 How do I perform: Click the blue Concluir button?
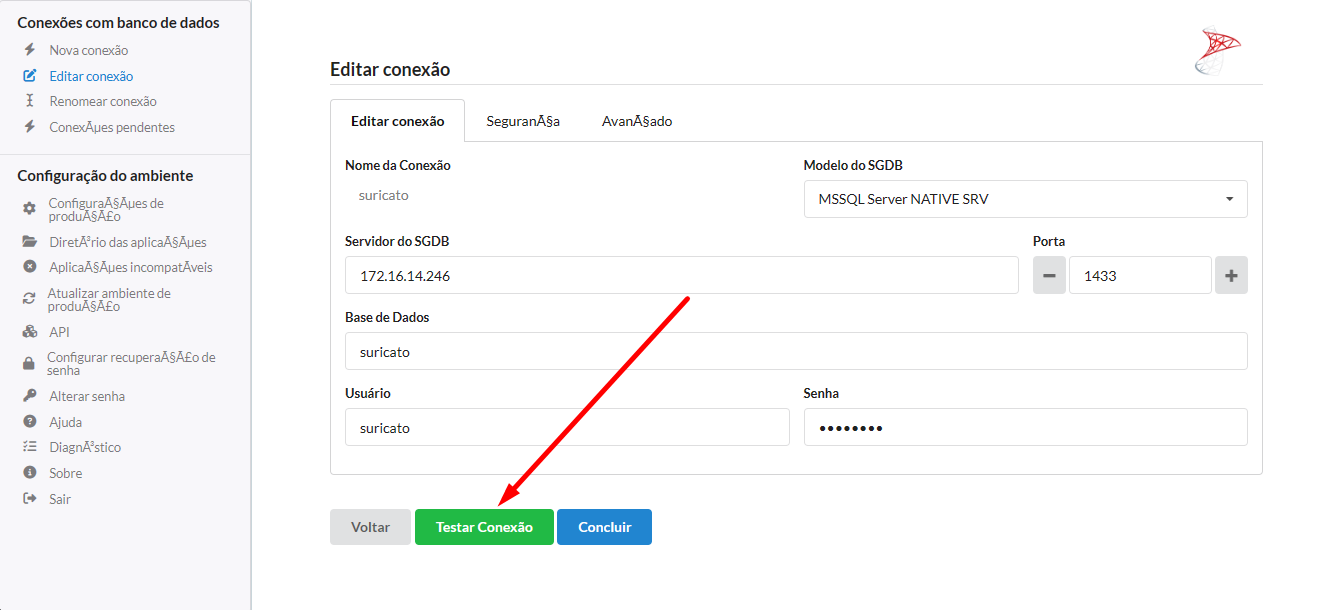point(604,527)
